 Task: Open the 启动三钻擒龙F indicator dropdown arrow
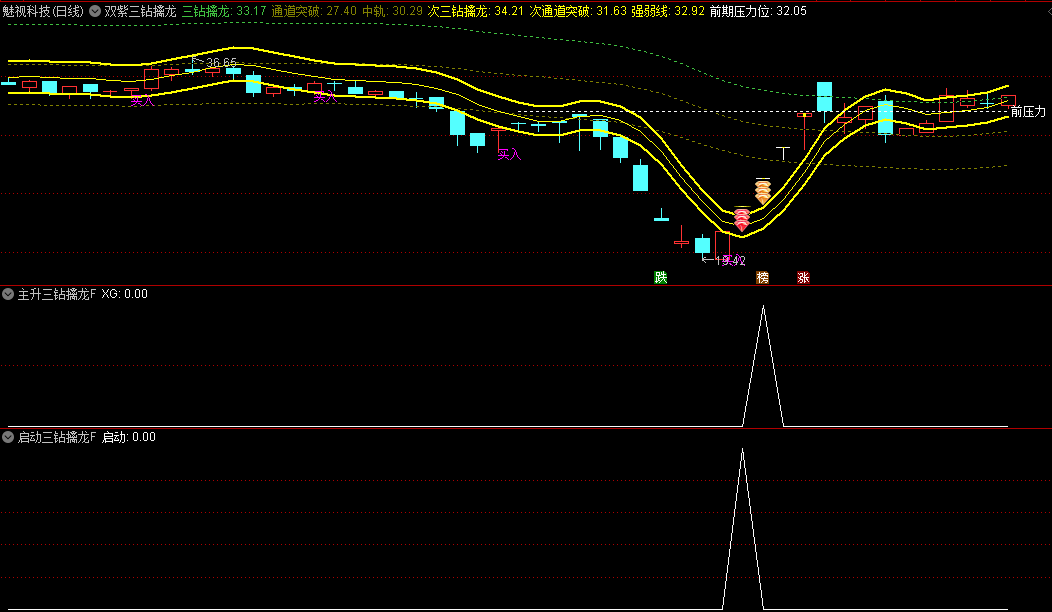click(9, 437)
